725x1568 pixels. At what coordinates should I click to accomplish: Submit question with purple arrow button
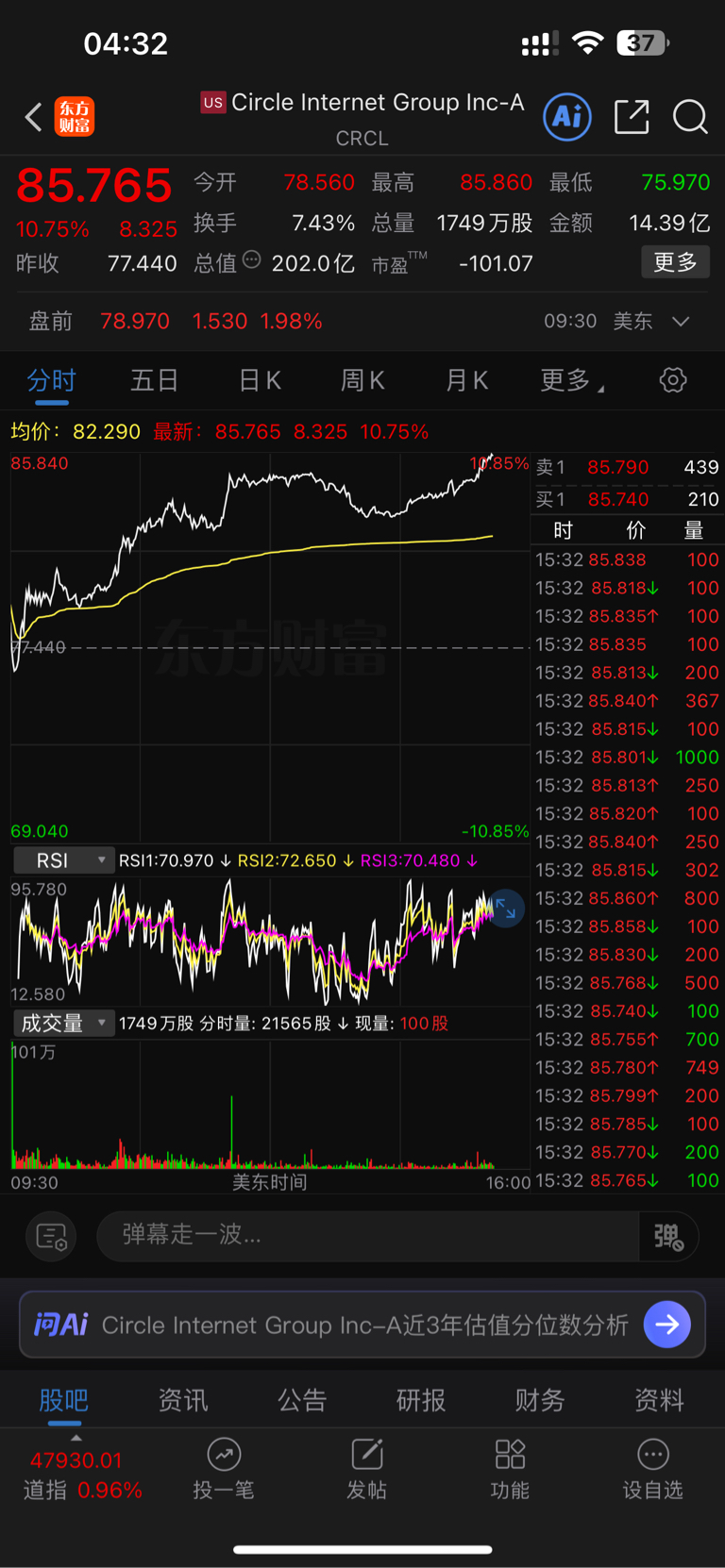point(667,1325)
